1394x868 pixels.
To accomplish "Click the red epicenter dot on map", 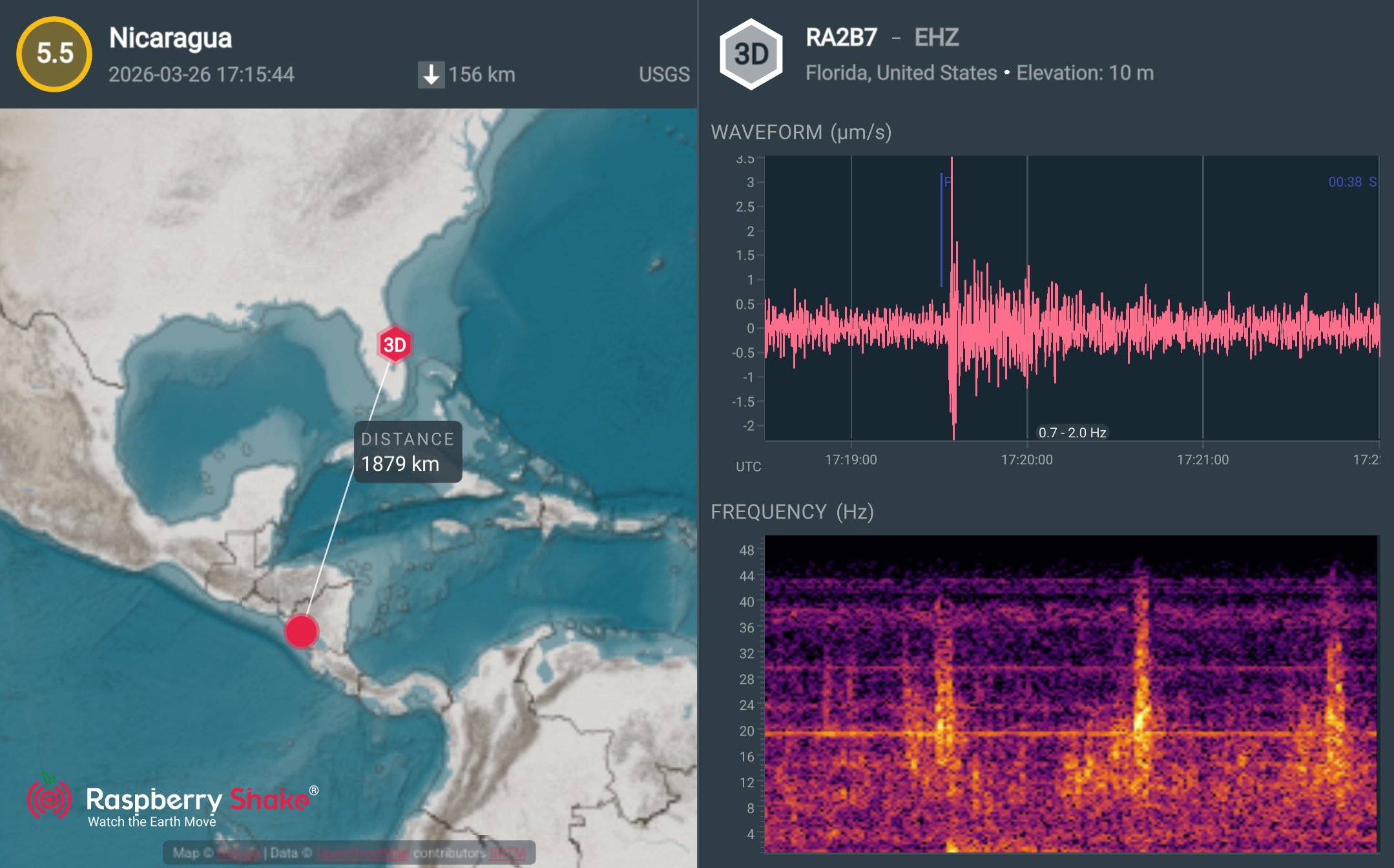I will pyautogui.click(x=301, y=631).
